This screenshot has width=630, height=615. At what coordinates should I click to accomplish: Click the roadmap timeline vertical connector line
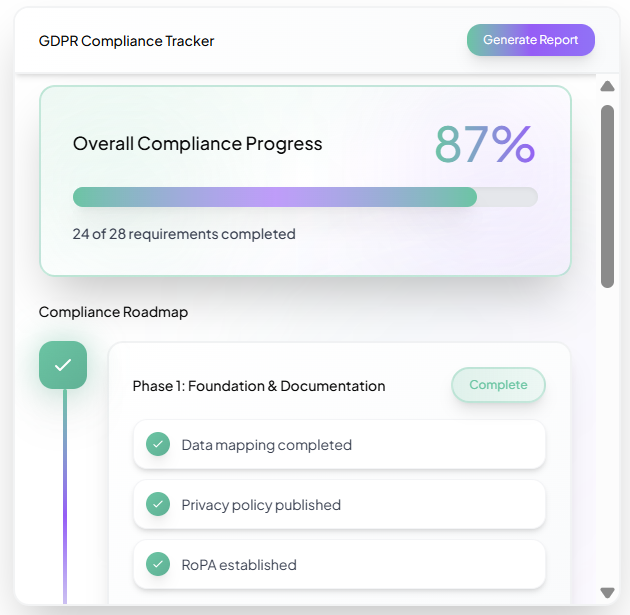(65, 490)
